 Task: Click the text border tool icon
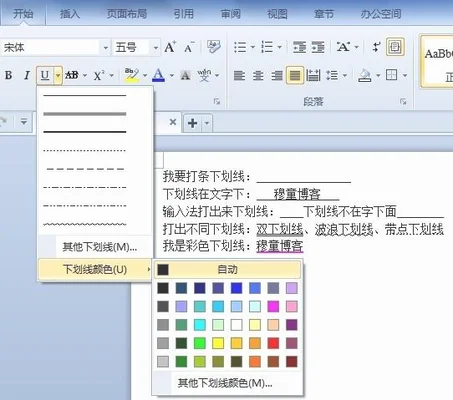coord(395,47)
